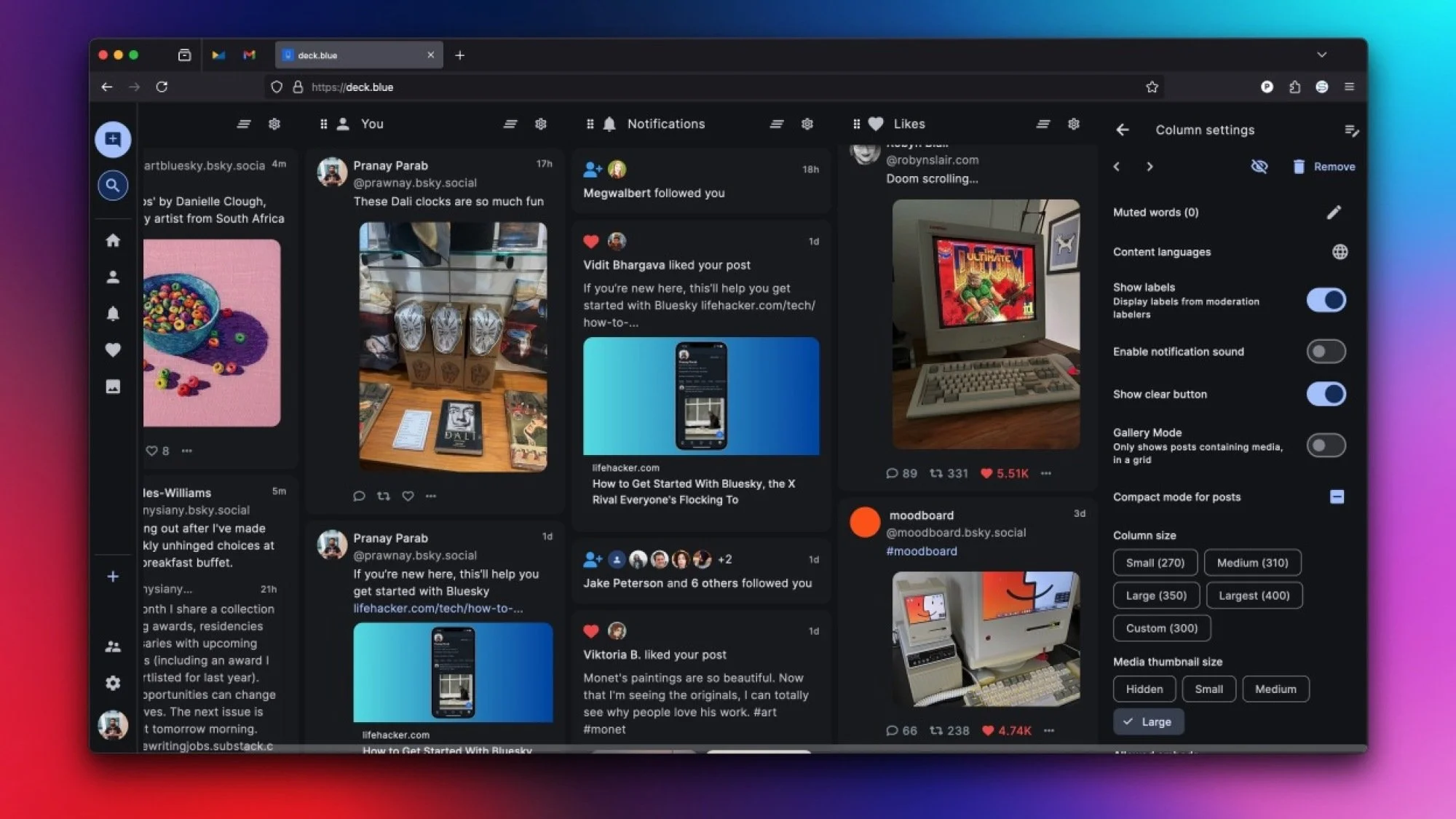
Task: Open the search panel in the left sidebar
Action: (x=113, y=186)
